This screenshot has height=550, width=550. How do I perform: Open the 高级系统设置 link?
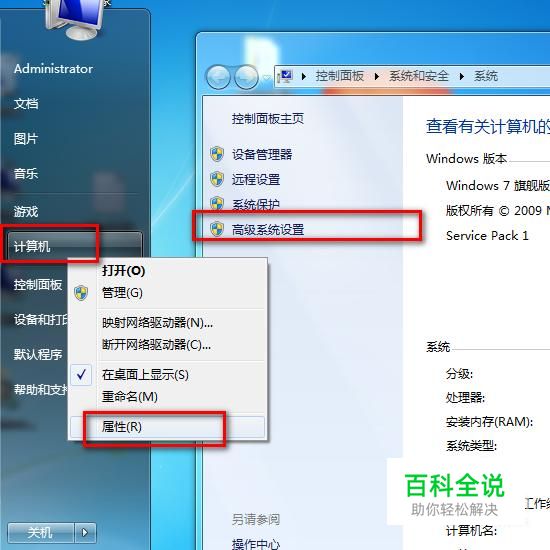click(x=268, y=230)
